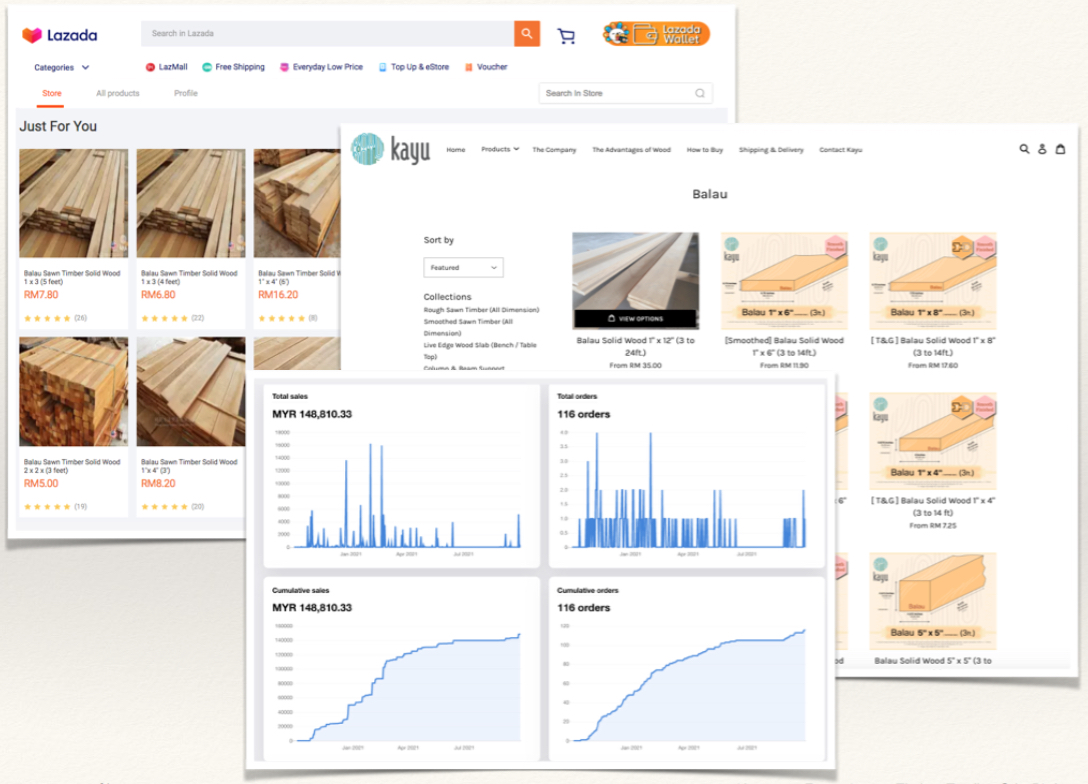Open The Company menu item
This screenshot has width=1088, height=784.
(554, 150)
